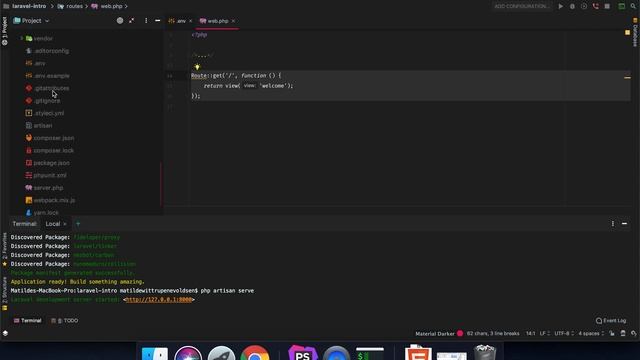Screen dimensions: 640x360
Task: Open the LF line separator dropdown
Action: (x=545, y=333)
